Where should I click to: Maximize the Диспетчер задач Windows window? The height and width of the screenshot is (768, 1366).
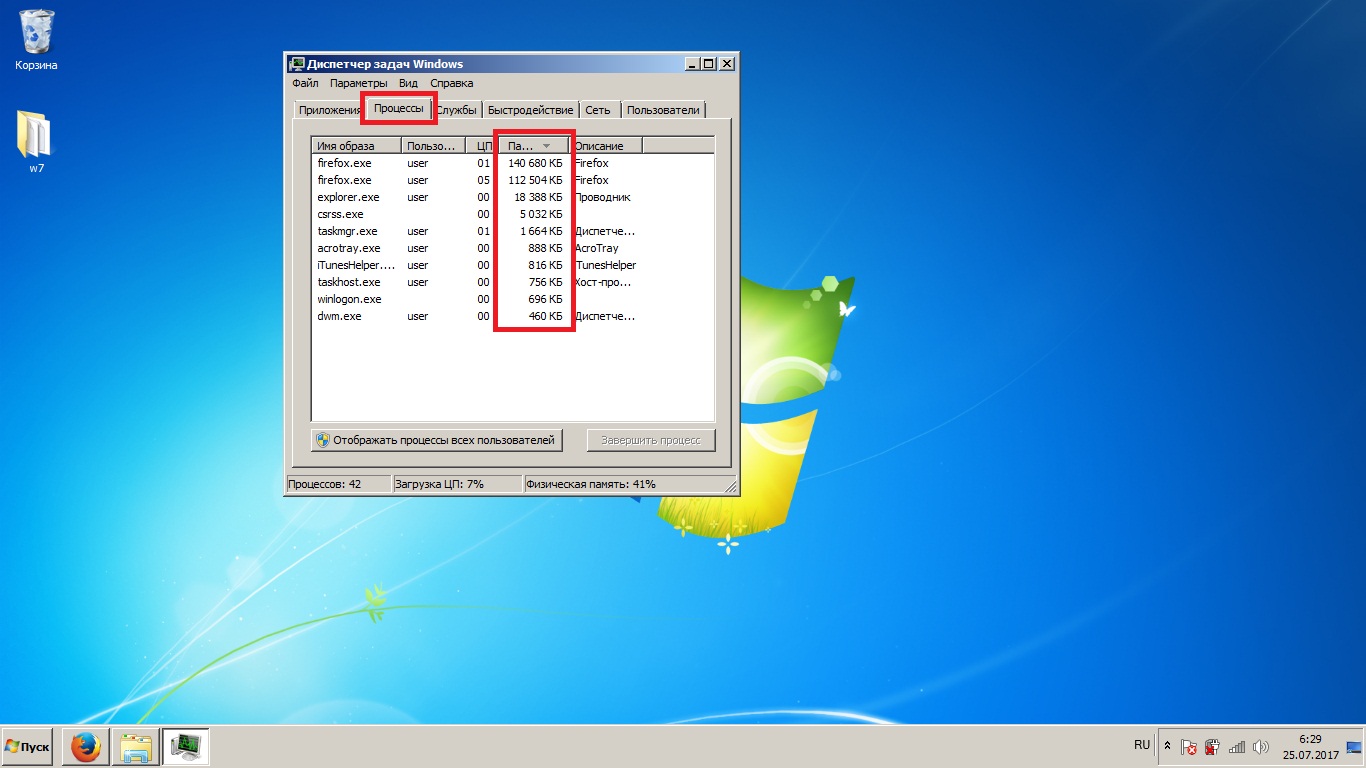pyautogui.click(x=709, y=64)
